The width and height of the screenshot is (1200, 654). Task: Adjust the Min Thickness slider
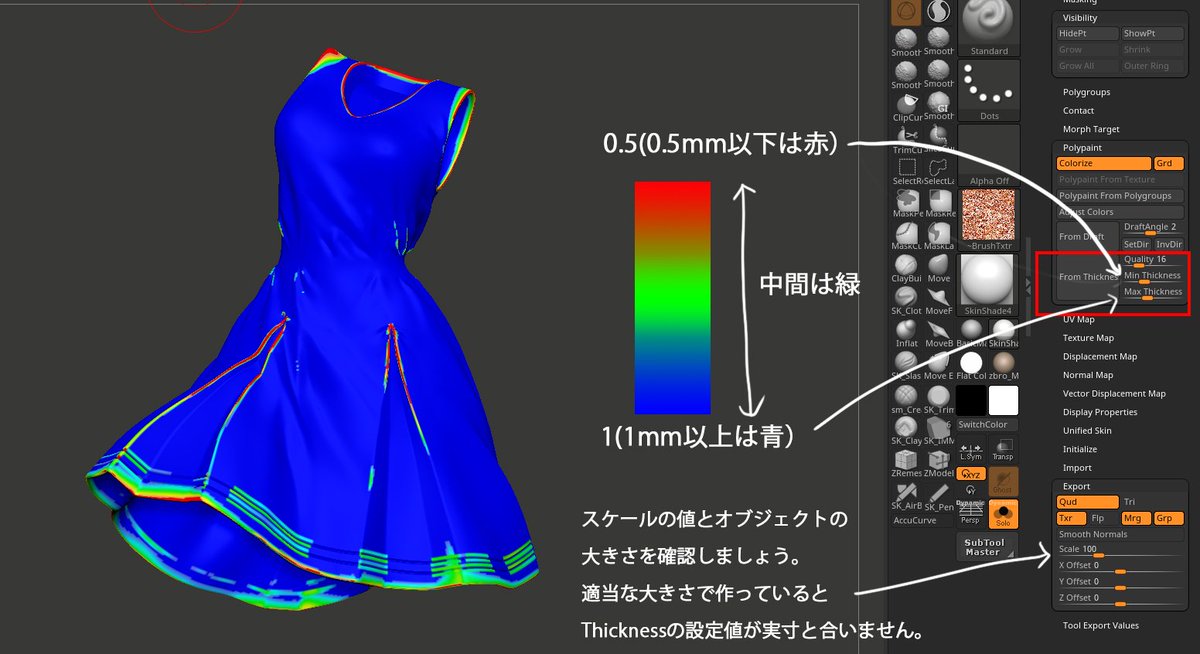pos(1152,277)
